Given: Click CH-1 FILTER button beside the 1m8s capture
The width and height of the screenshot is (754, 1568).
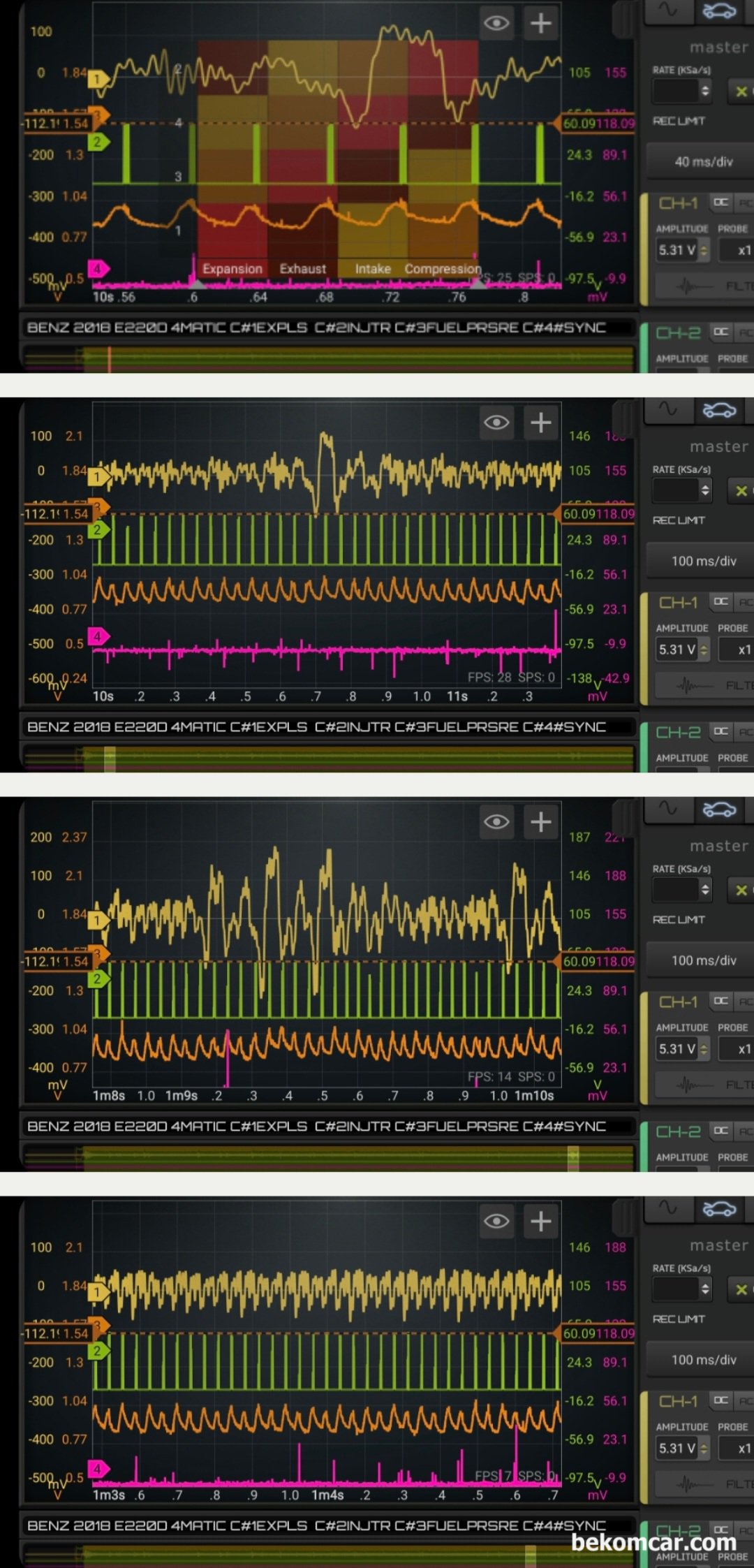Looking at the screenshot, I should point(705,1085).
